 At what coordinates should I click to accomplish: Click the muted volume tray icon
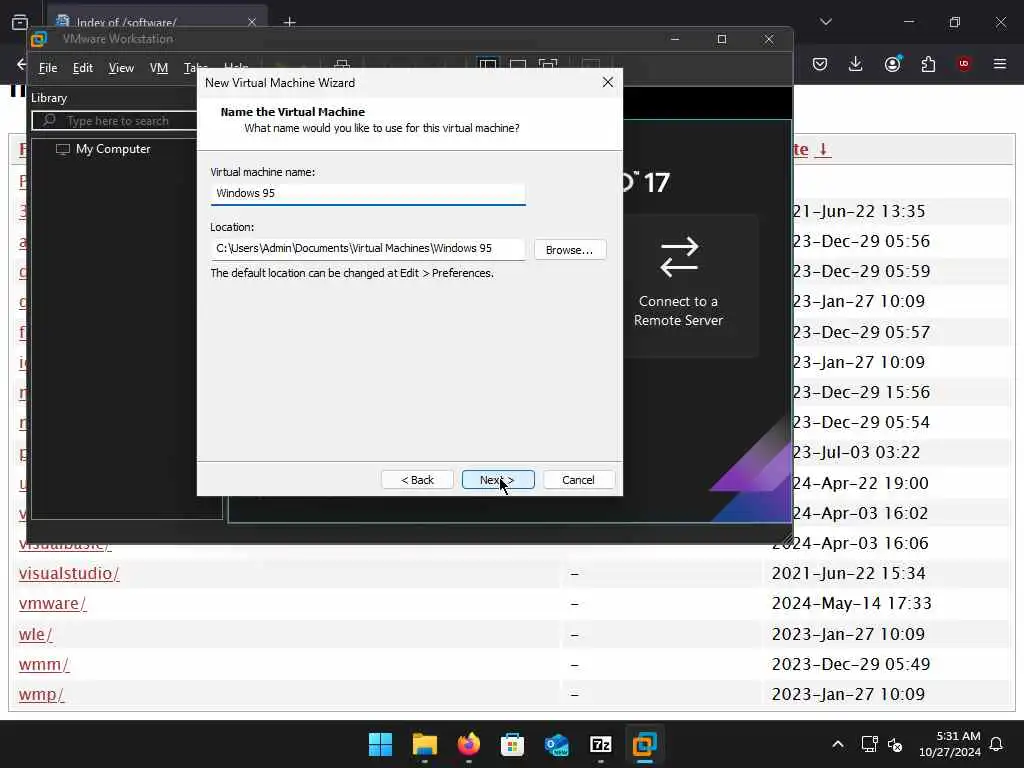[x=895, y=744]
